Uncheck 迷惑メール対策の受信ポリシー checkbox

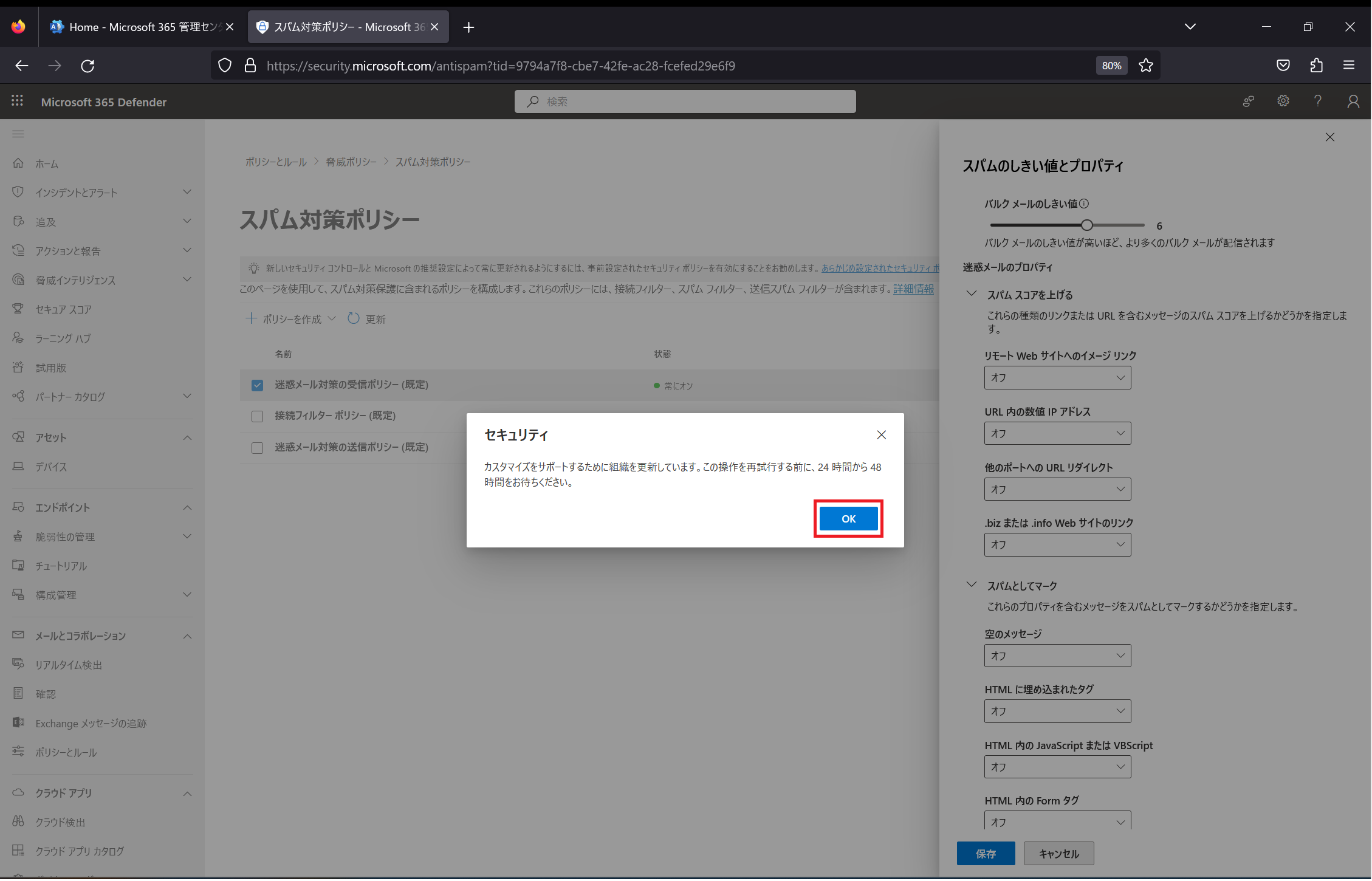[x=257, y=385]
